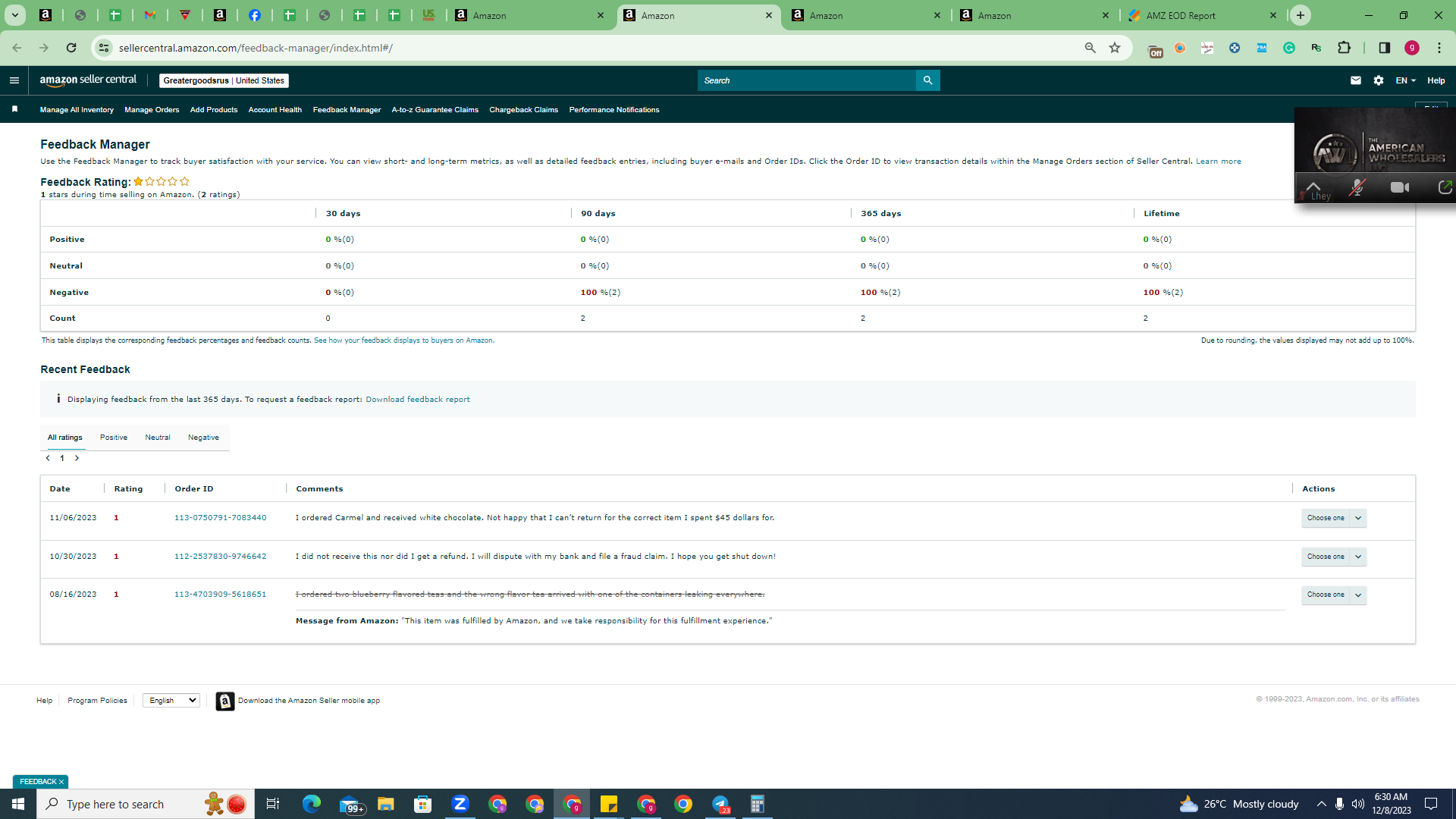Viewport: 1456px width, 819px height.
Task: Switch Greatergoodsrus United States account selector
Action: pyautogui.click(x=224, y=80)
